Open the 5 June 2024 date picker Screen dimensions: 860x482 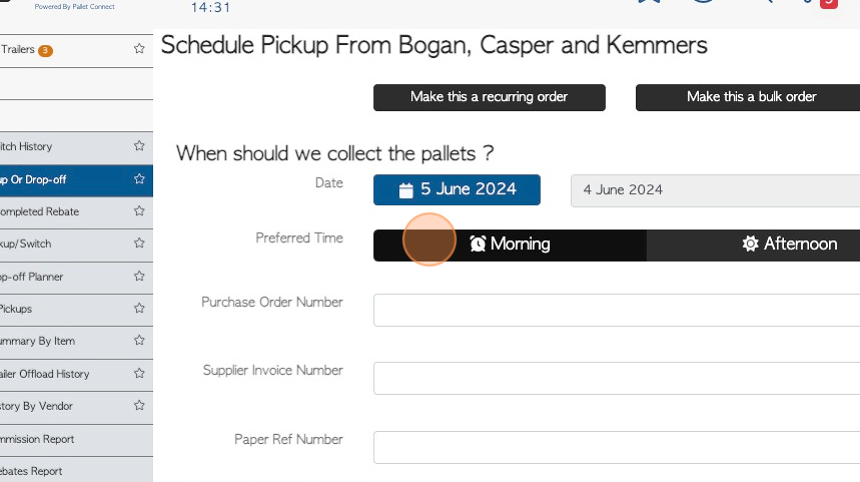pos(457,190)
